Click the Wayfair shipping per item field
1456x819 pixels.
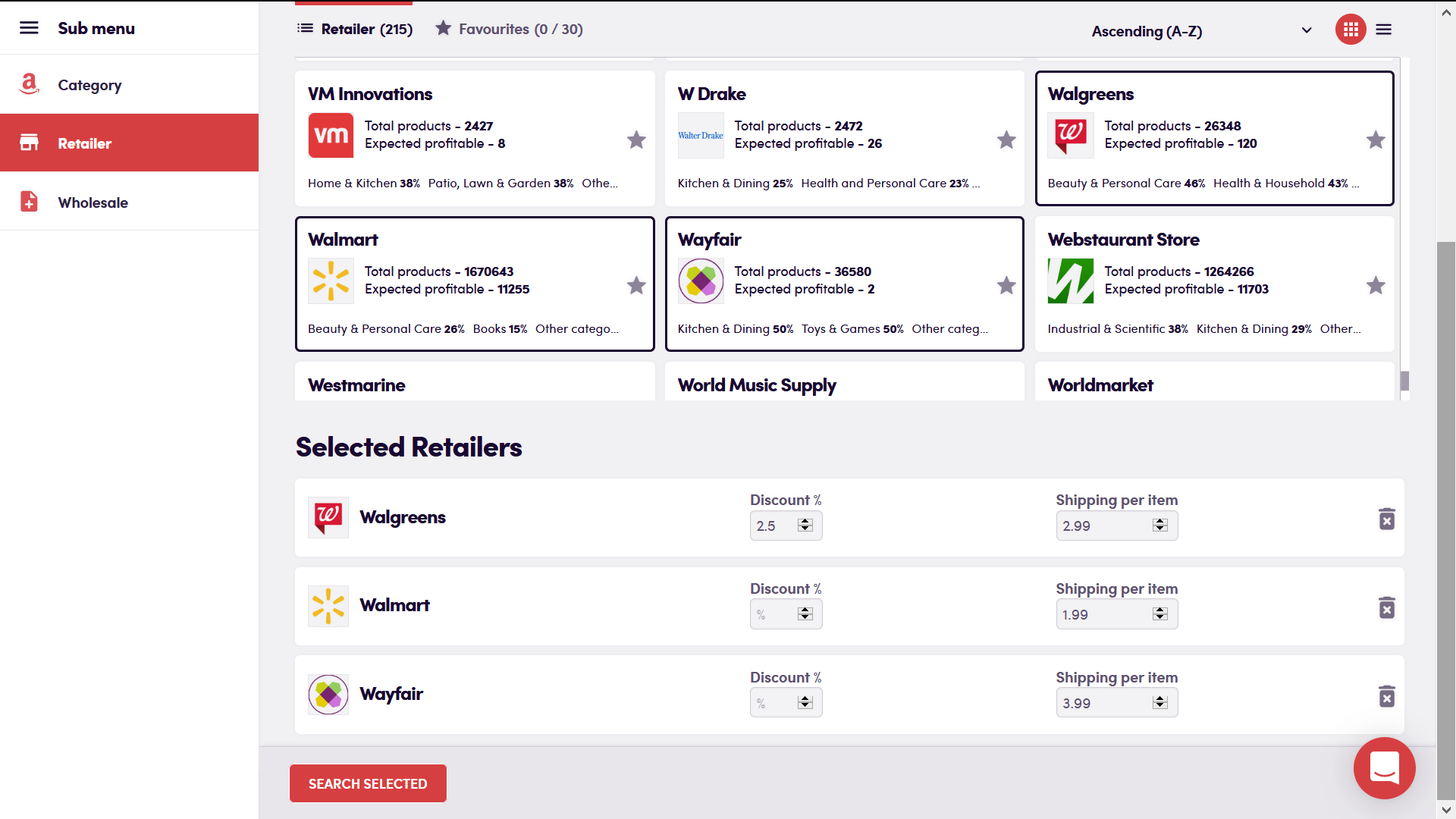pyautogui.click(x=1116, y=703)
